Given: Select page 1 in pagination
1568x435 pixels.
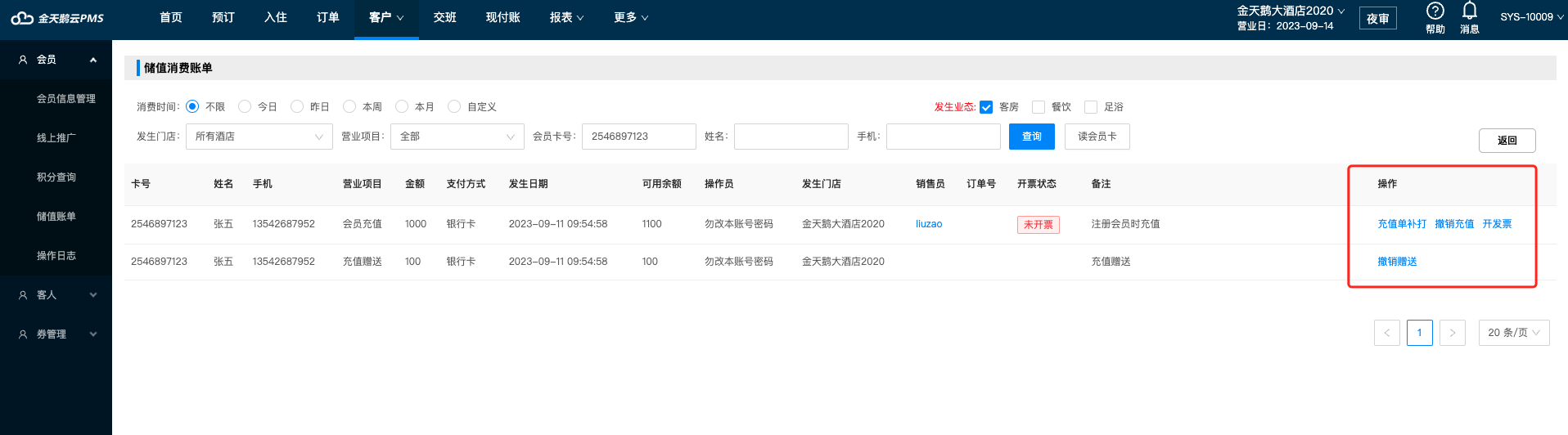Looking at the screenshot, I should coord(1420,333).
